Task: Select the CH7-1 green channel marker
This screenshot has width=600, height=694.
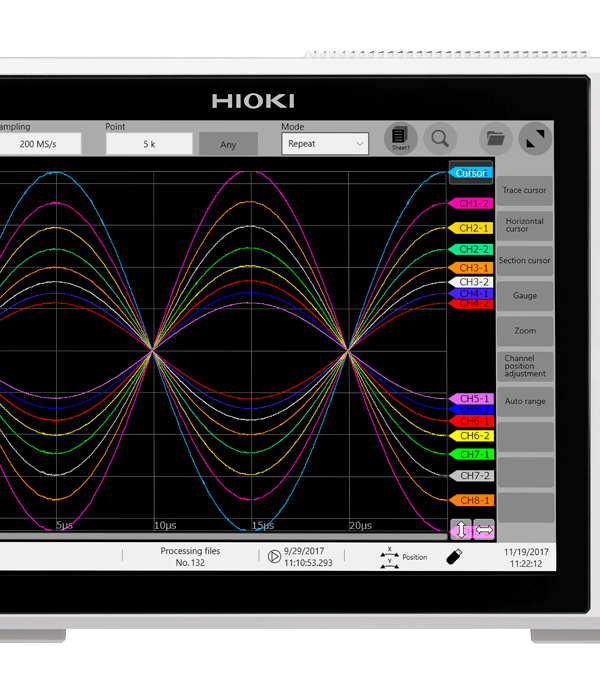Action: click(x=471, y=455)
